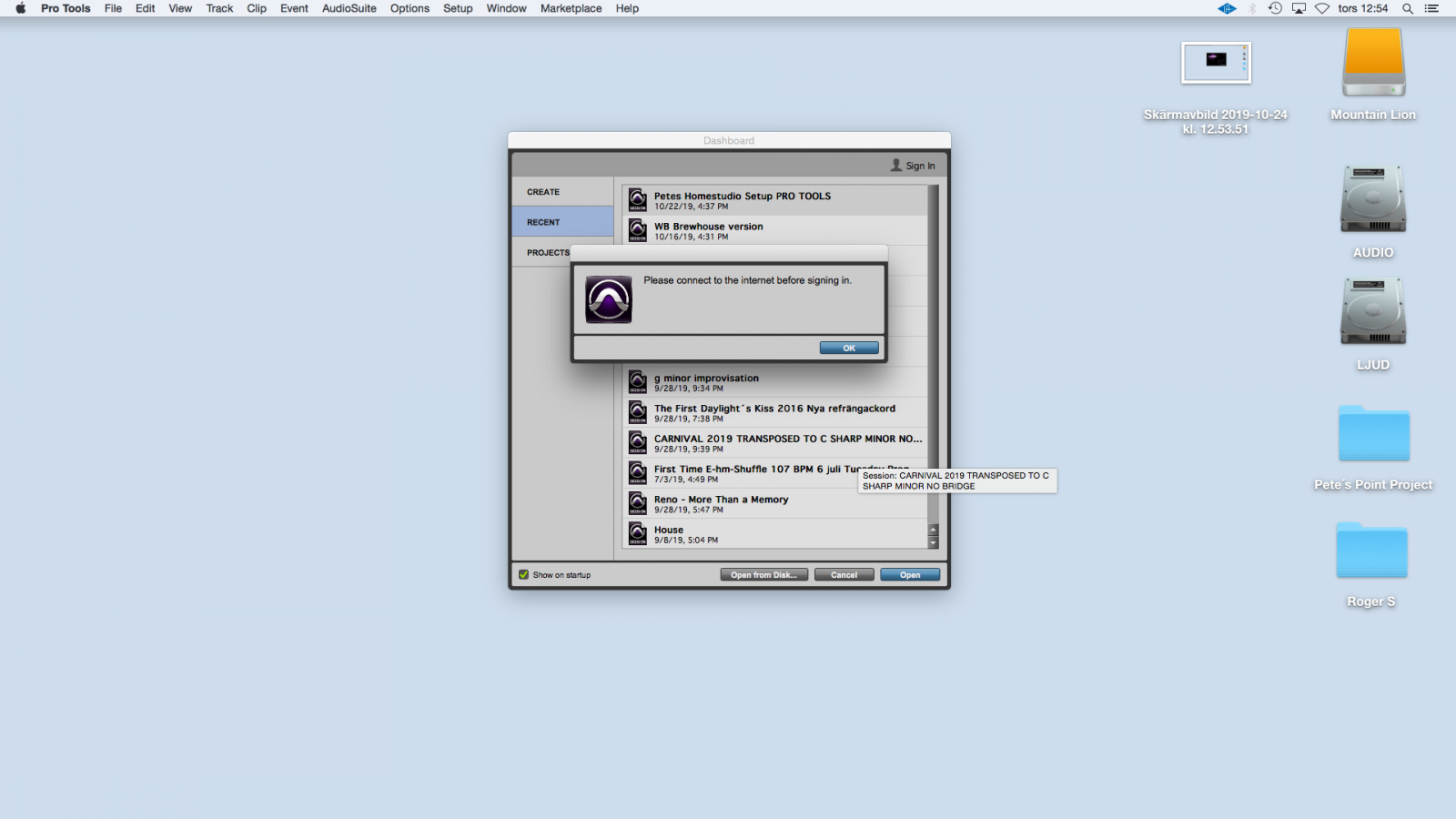Click session icon for Reno - More Than a Memory

pyautogui.click(x=638, y=503)
